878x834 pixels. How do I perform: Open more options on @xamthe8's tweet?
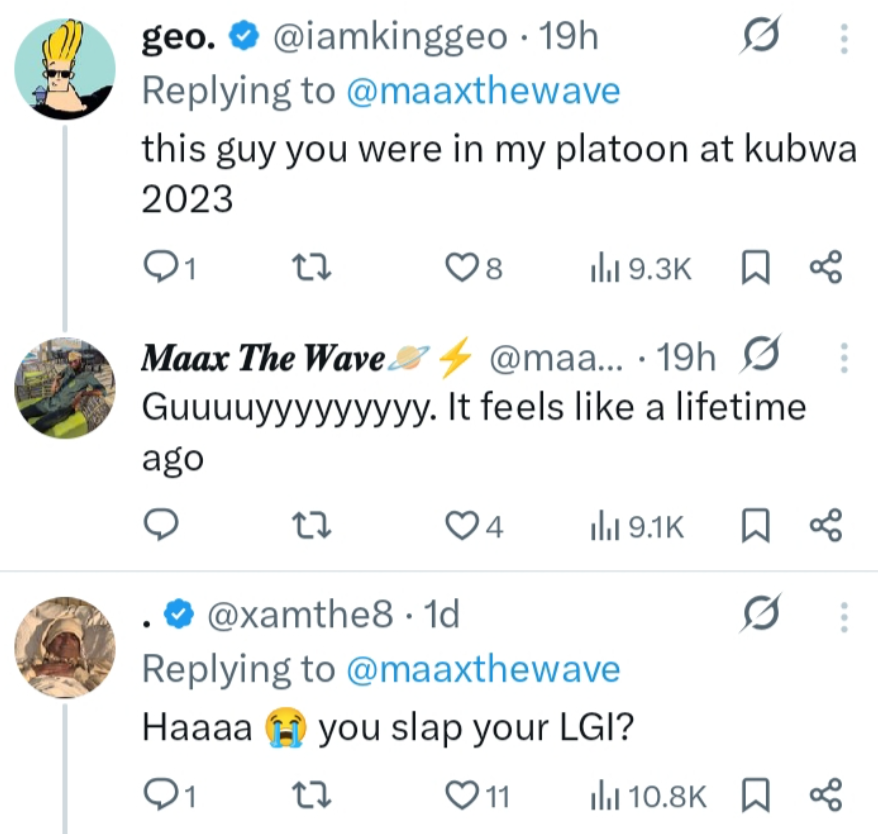(842, 616)
